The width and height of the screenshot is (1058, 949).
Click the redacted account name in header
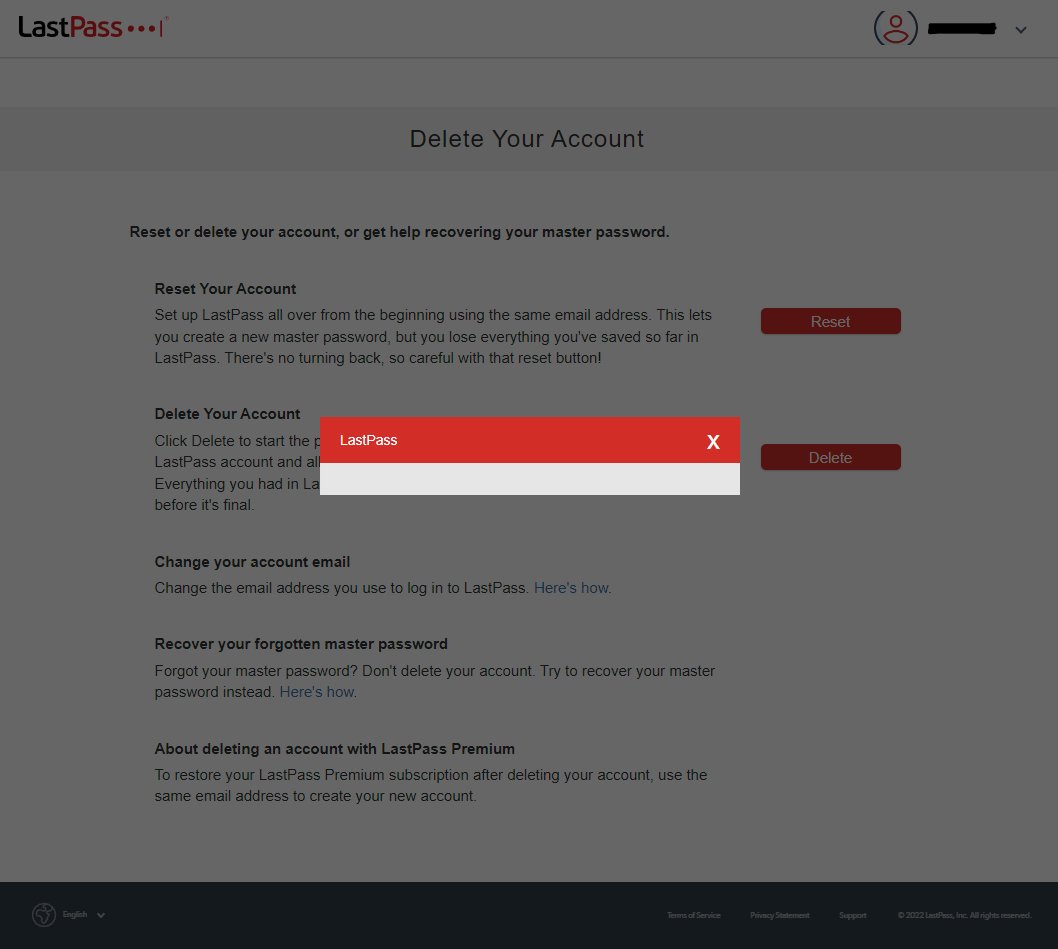coord(962,28)
